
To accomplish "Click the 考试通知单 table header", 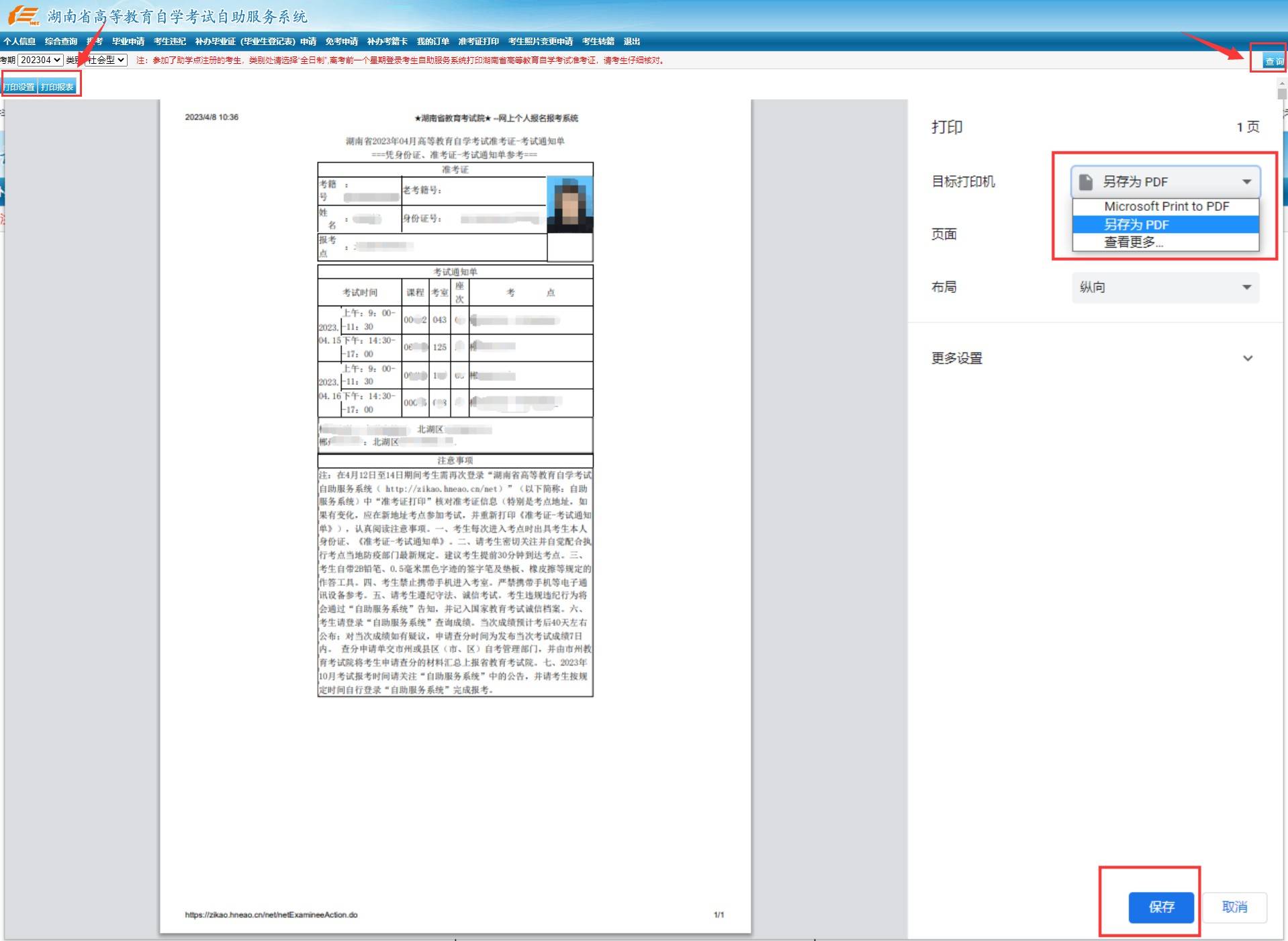I will 455,271.
